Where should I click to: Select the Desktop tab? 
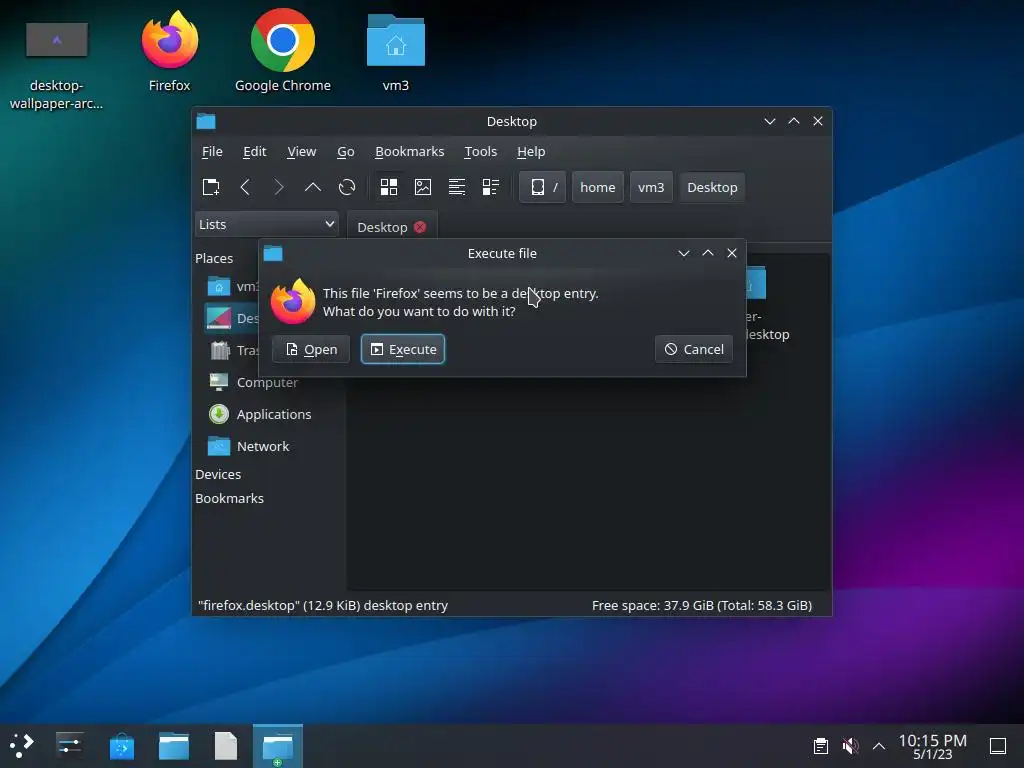click(x=382, y=227)
